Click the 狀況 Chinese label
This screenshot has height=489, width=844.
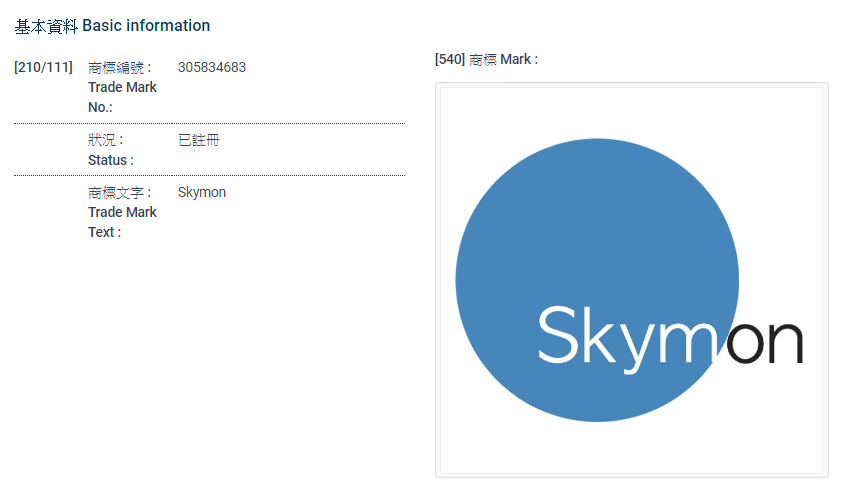[x=105, y=140]
